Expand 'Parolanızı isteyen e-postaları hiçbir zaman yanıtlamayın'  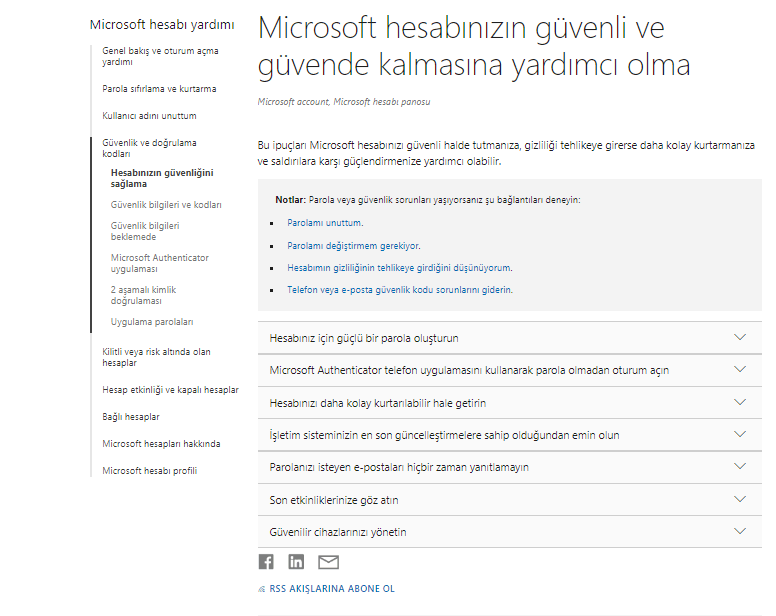(x=740, y=467)
